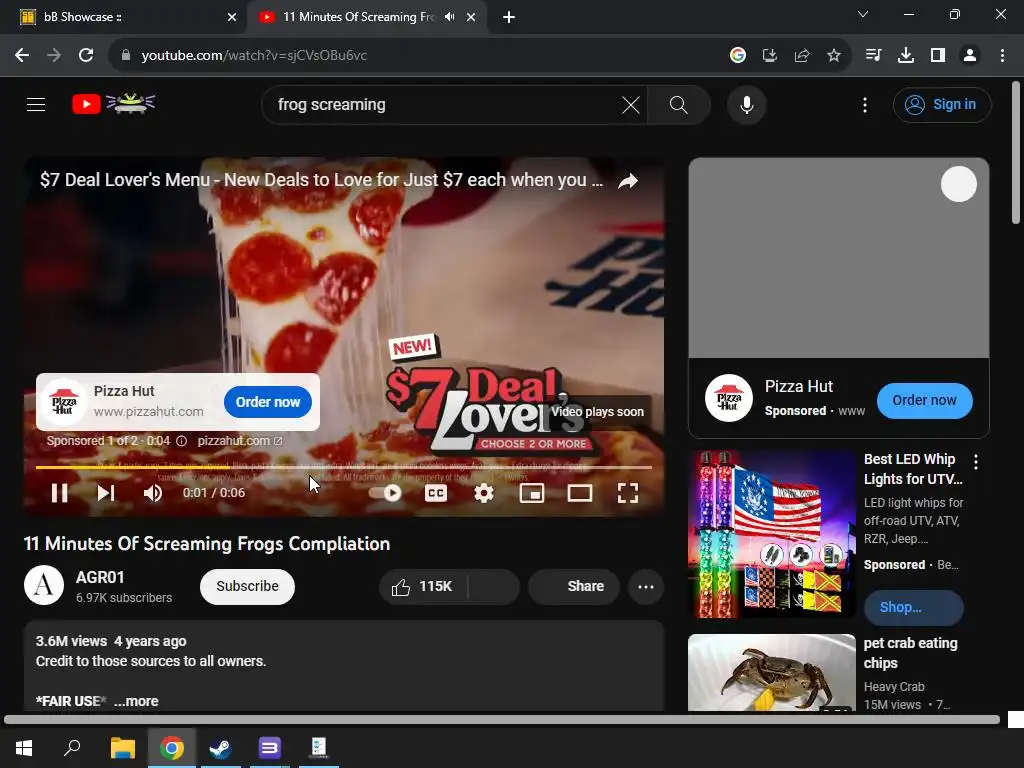The image size is (1024, 768).
Task: Open Chrome downloads icon
Action: click(906, 56)
